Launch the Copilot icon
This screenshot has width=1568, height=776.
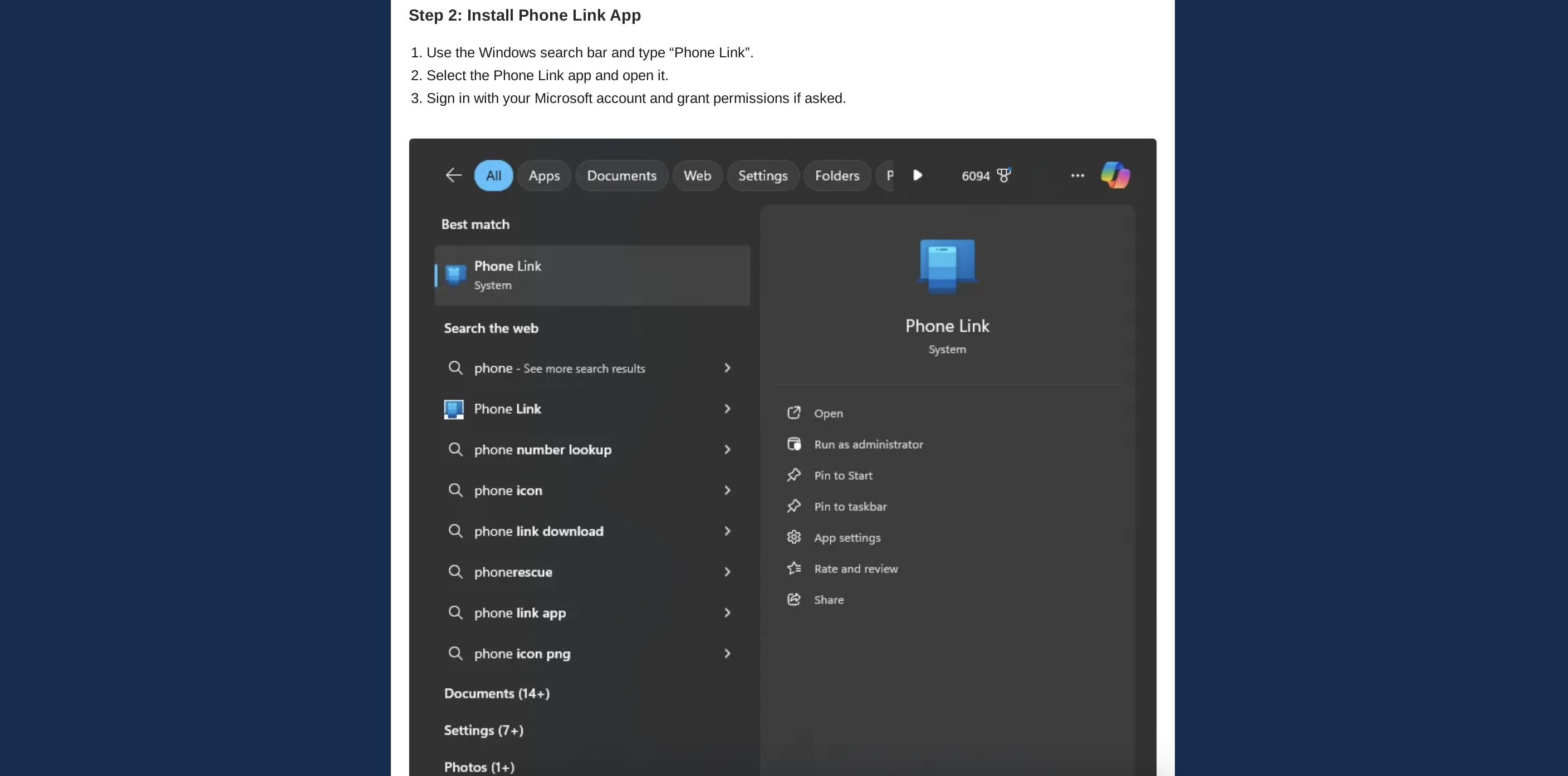[1115, 175]
